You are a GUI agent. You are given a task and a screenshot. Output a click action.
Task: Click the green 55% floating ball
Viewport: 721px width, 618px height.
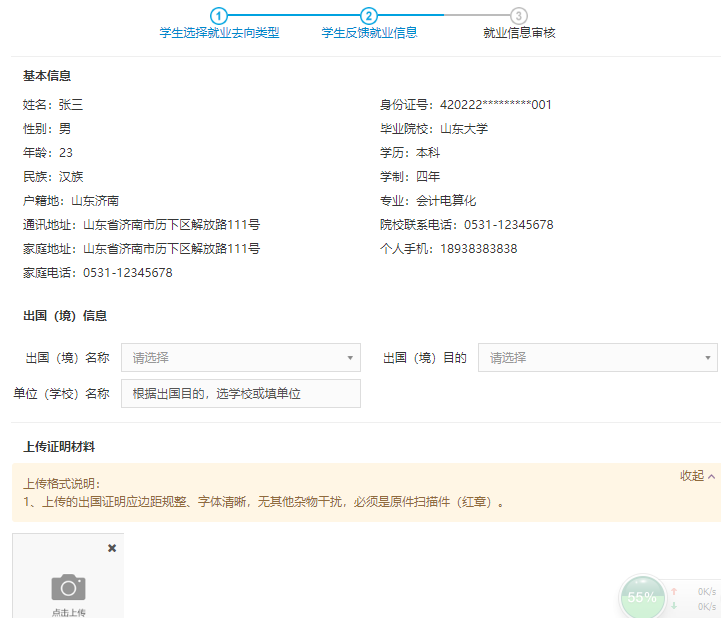[641, 597]
